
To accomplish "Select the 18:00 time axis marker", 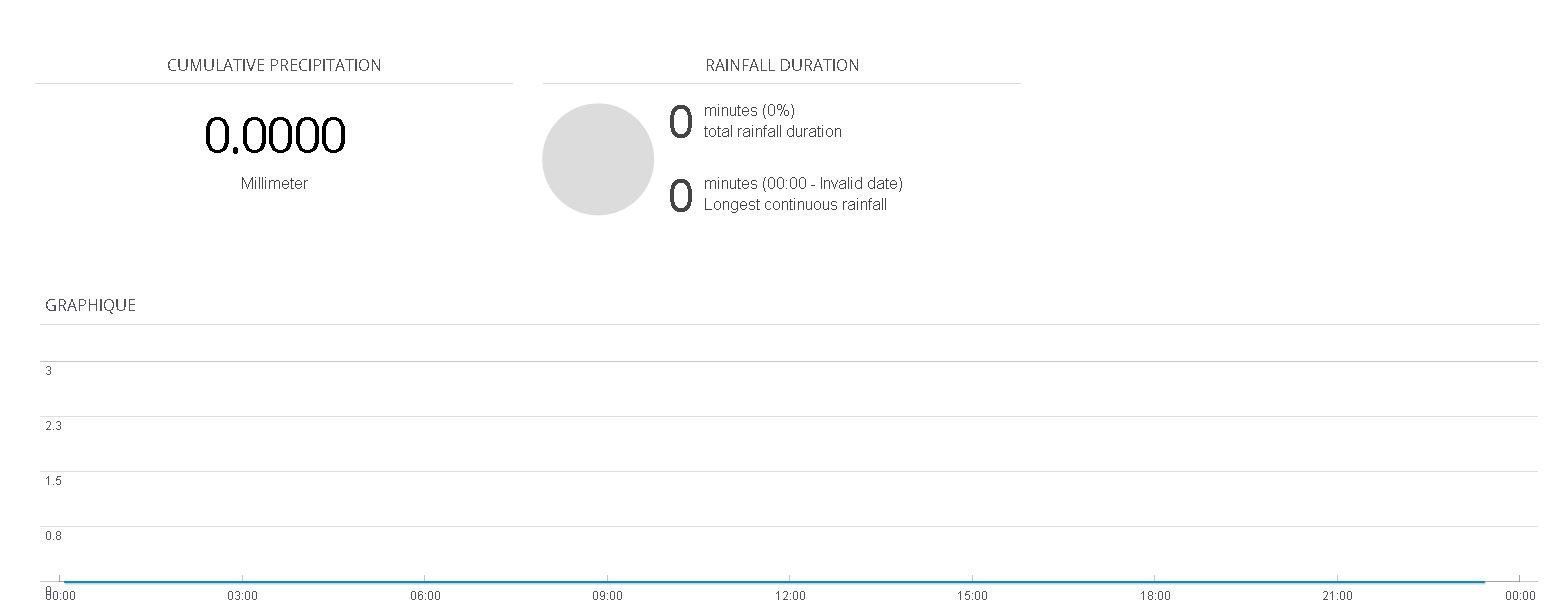I will click(x=1155, y=596).
